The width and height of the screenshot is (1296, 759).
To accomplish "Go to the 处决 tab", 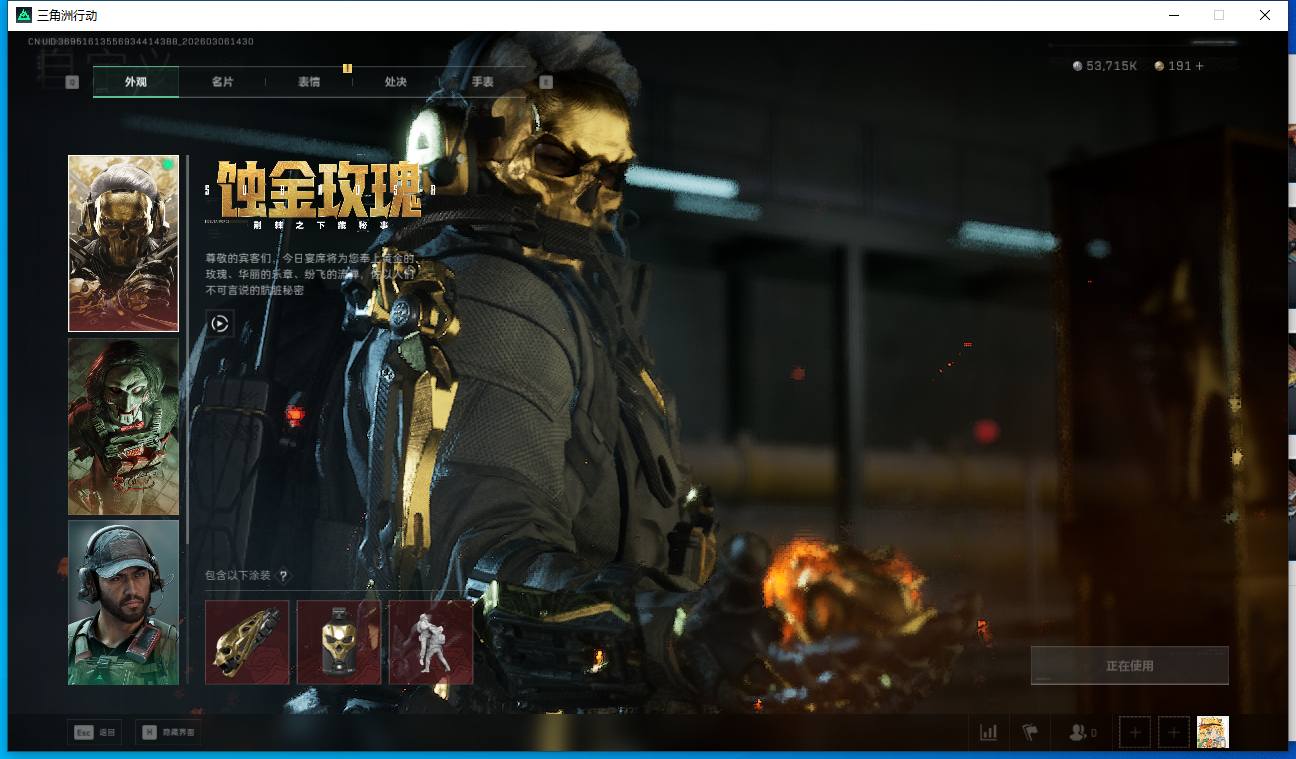I will pyautogui.click(x=396, y=82).
